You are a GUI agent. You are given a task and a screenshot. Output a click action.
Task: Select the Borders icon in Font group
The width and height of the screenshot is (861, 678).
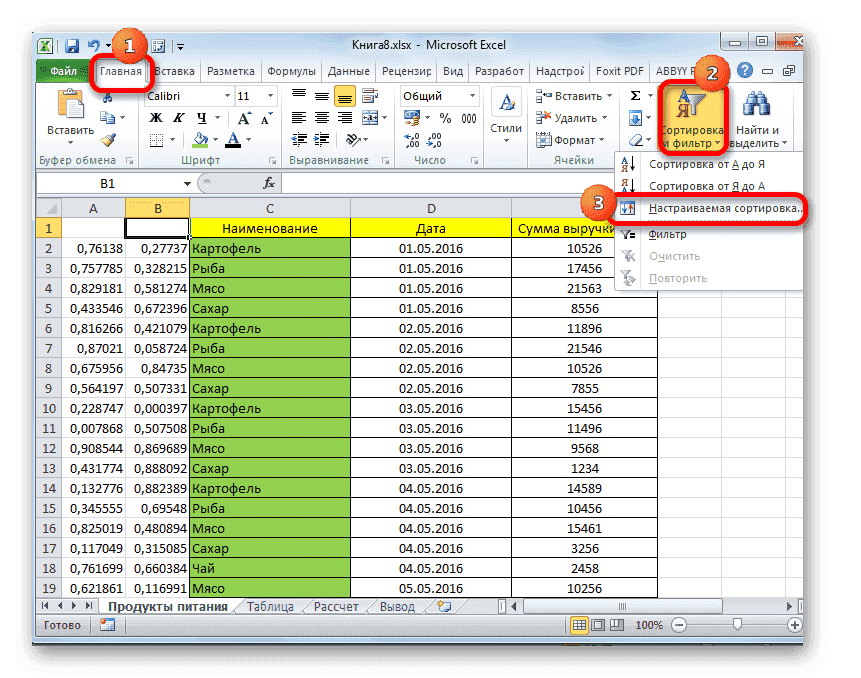tap(158, 140)
